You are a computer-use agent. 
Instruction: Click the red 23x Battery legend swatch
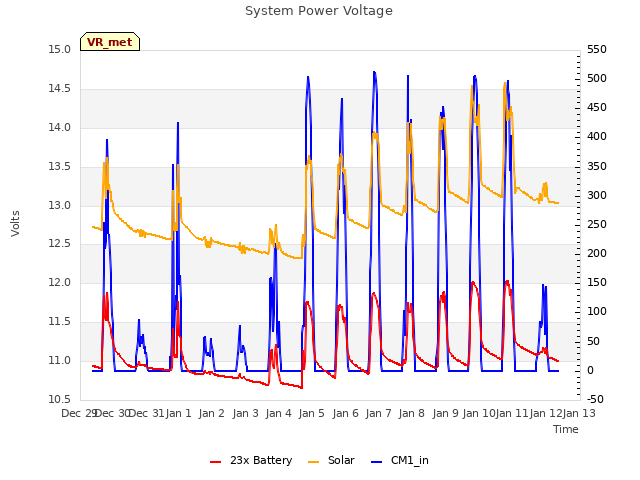pyautogui.click(x=216, y=461)
